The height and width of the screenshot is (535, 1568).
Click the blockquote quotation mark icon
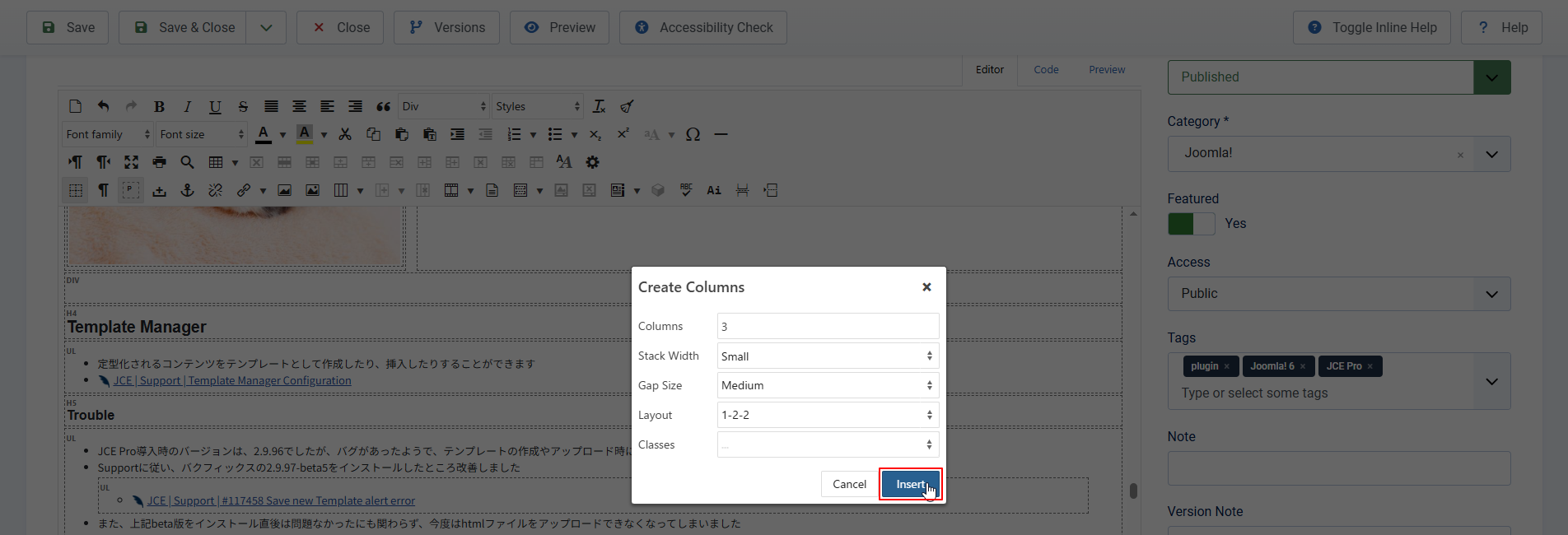pos(383,106)
